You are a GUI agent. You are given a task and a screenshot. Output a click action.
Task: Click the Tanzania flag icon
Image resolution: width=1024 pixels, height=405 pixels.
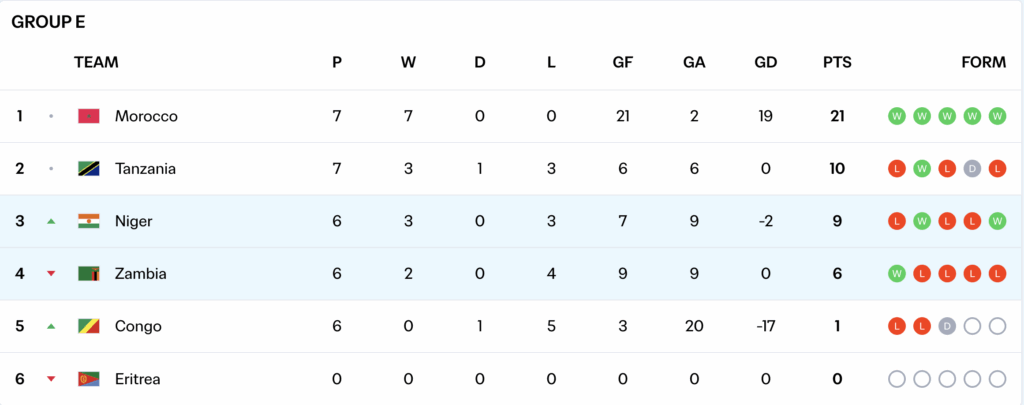coord(89,169)
